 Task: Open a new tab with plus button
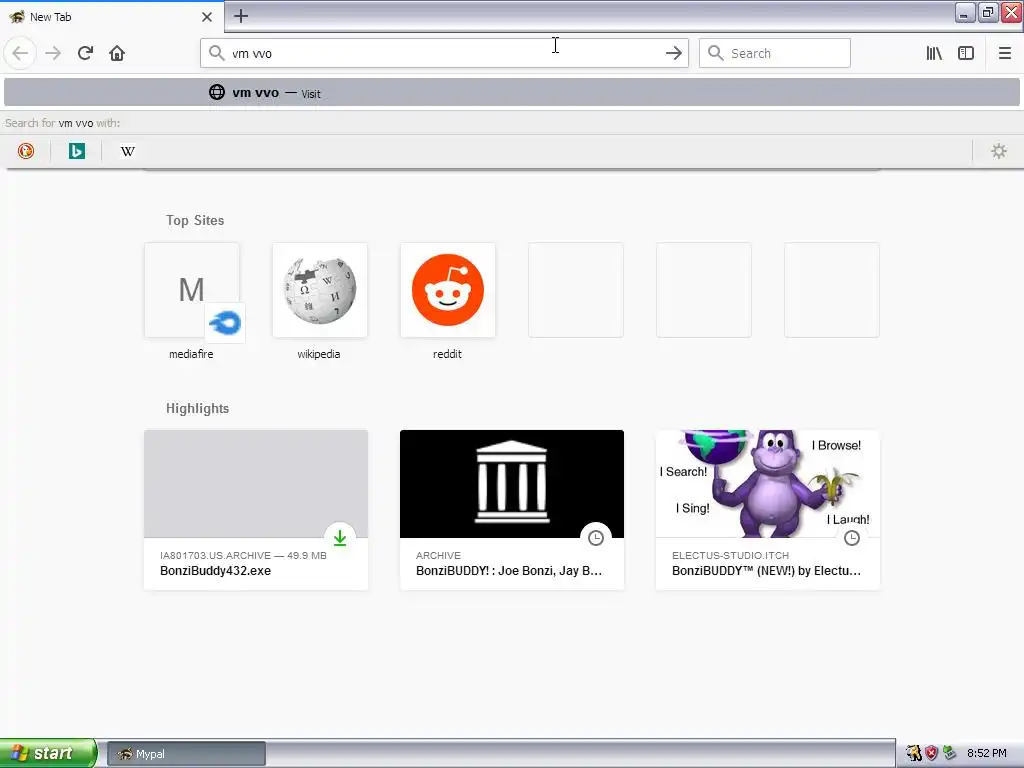point(241,16)
